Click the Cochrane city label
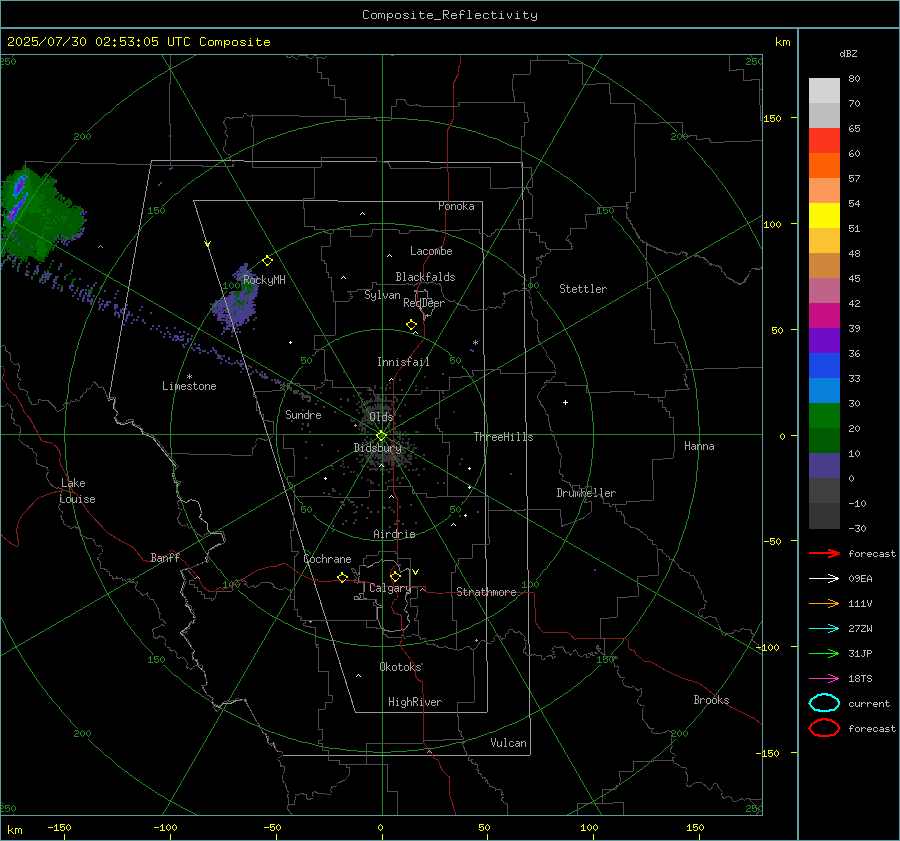This screenshot has width=900, height=841. point(327,559)
